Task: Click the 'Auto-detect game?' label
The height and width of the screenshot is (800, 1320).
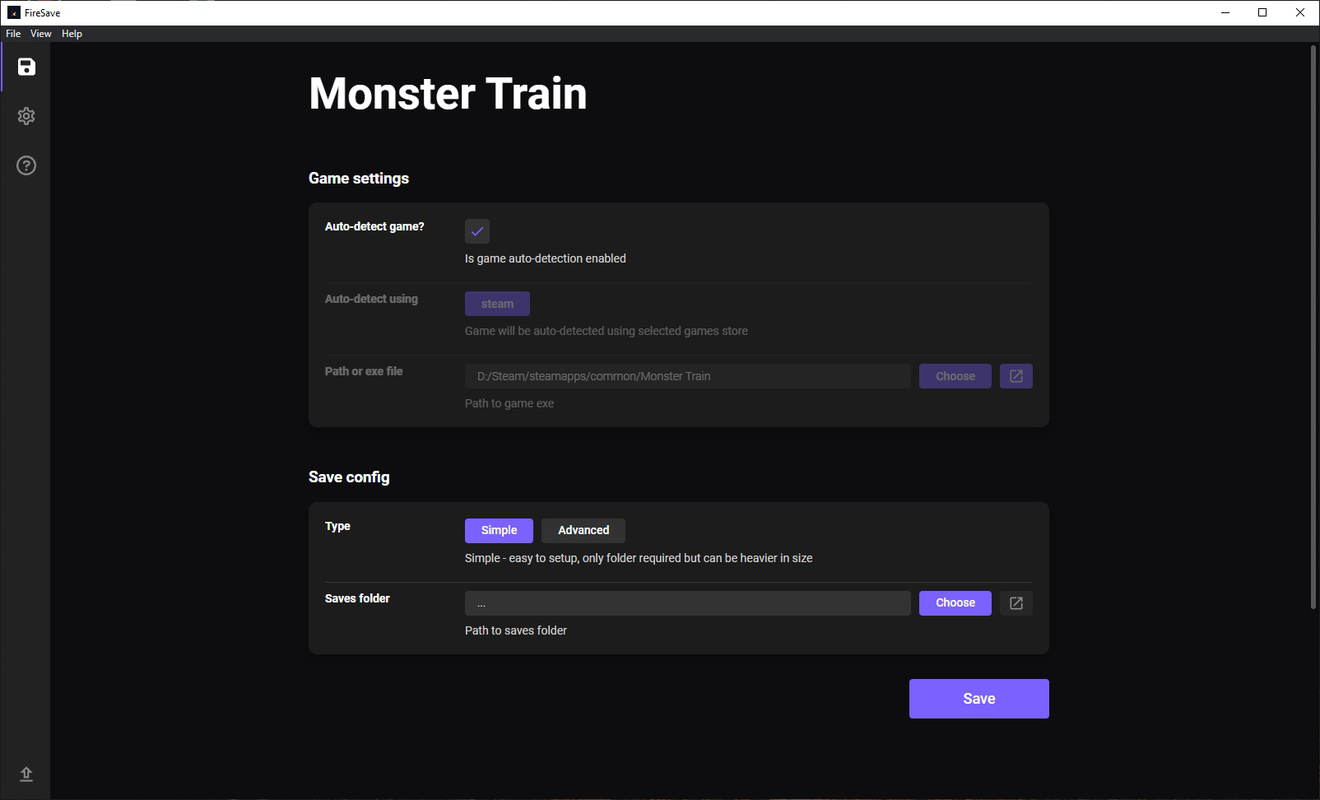Action: point(375,227)
